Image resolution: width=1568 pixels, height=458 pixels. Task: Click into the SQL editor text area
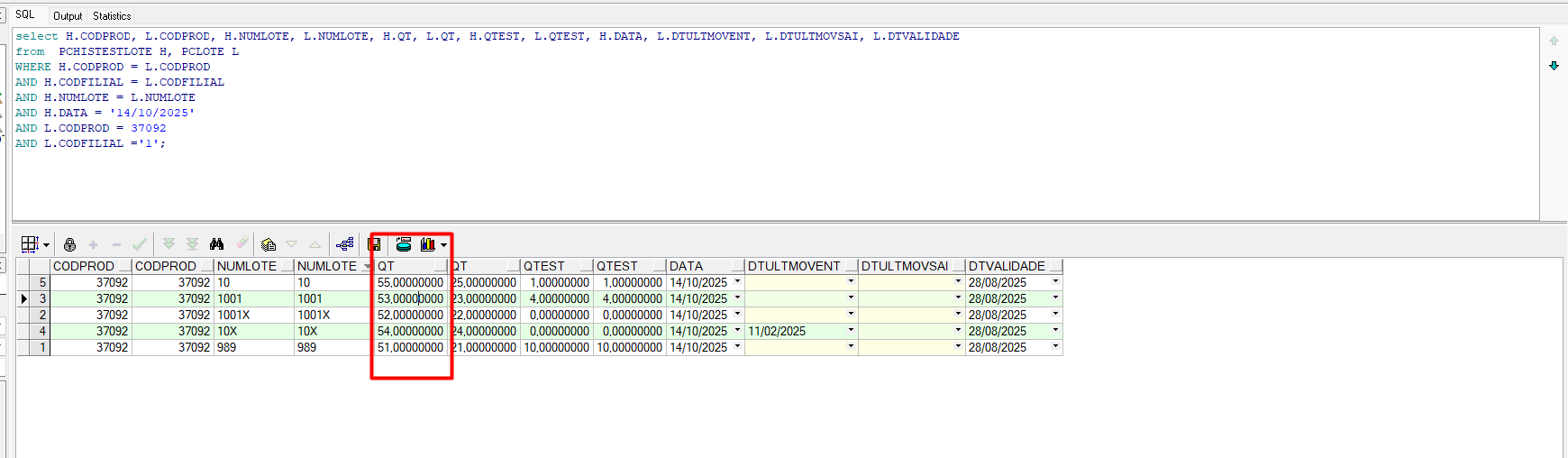coord(775,124)
